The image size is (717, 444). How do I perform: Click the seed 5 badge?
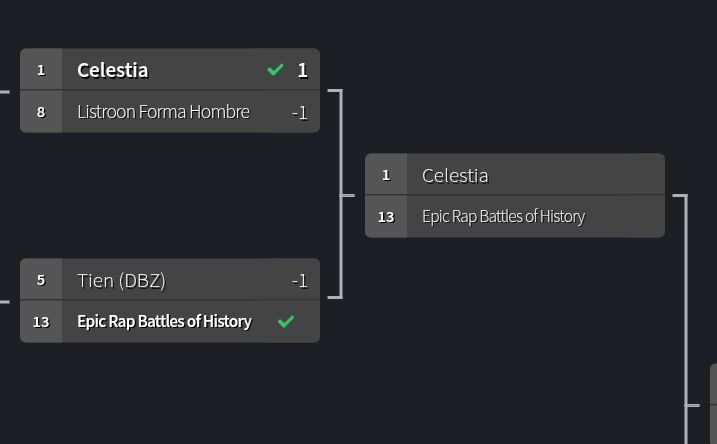coord(41,280)
